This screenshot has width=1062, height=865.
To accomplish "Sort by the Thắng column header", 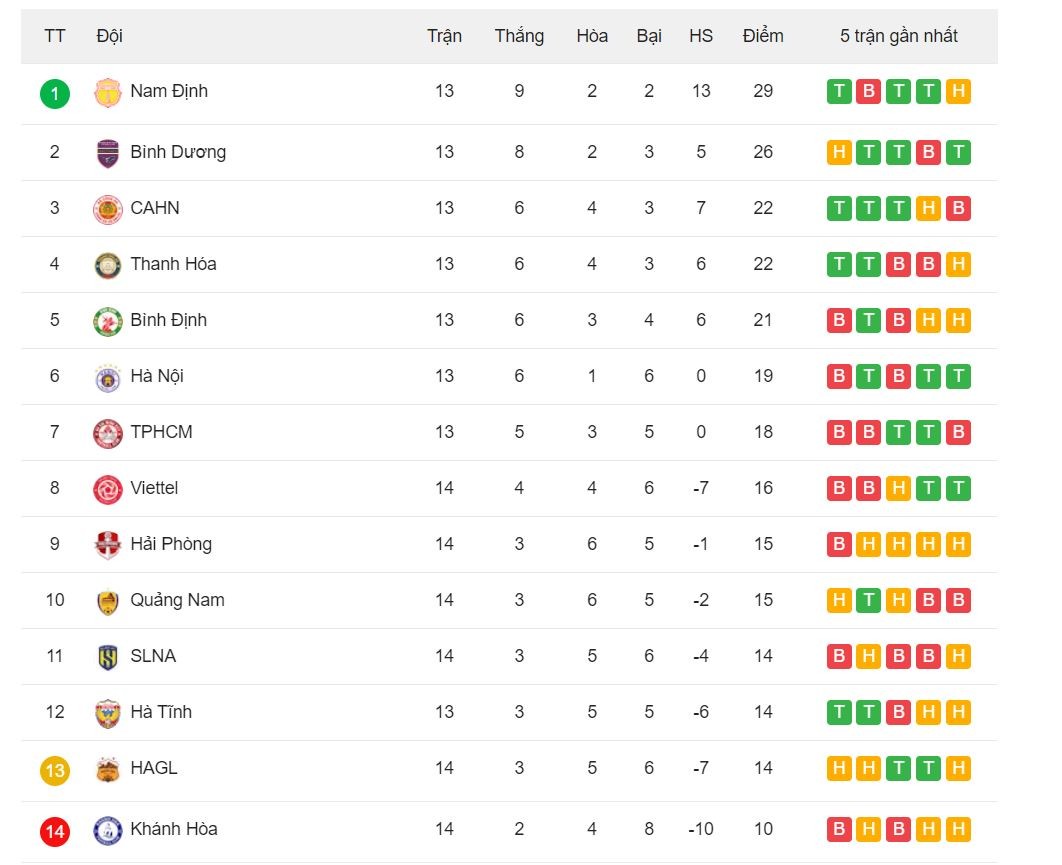I will pos(519,36).
